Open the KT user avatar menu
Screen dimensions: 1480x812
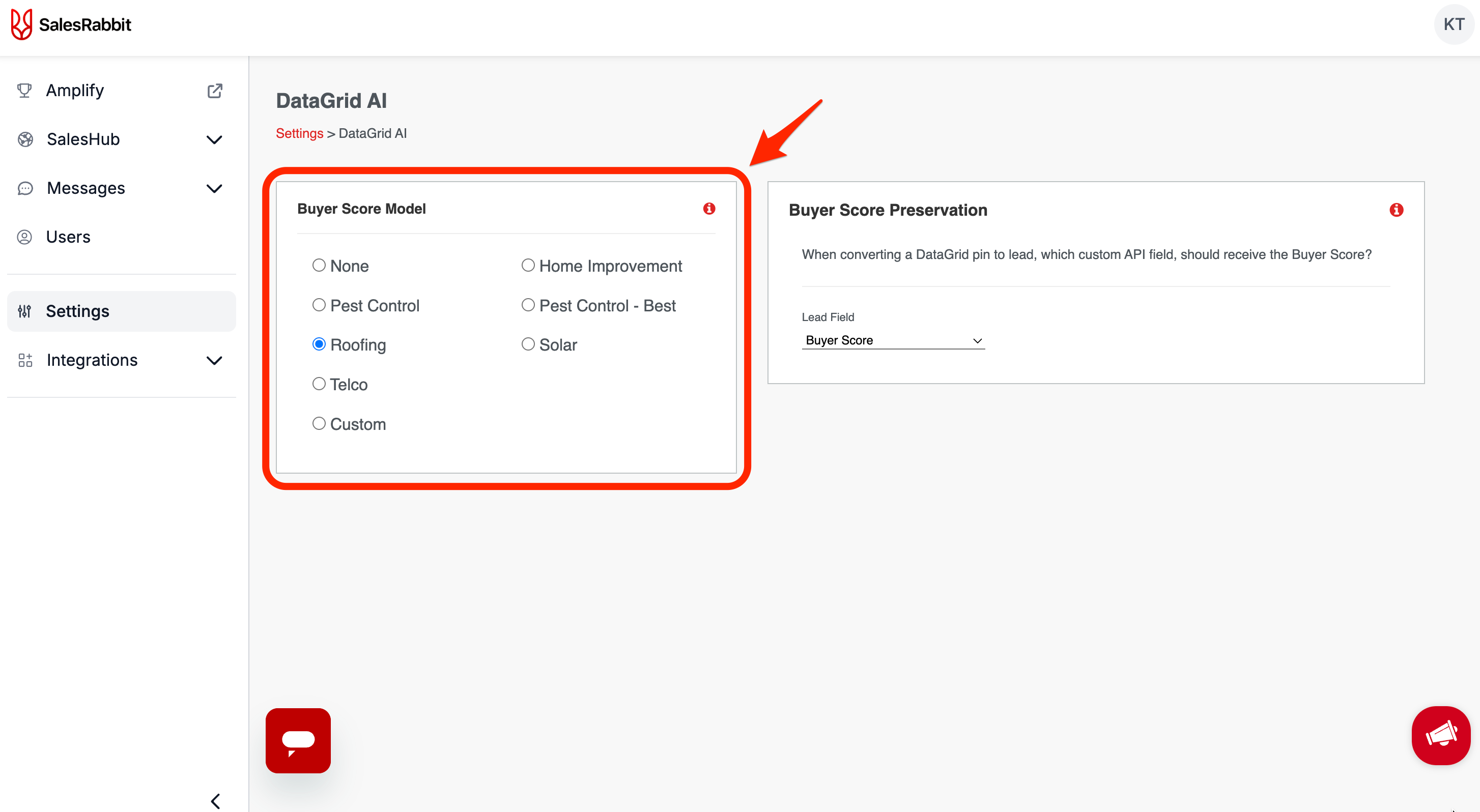pyautogui.click(x=1454, y=24)
